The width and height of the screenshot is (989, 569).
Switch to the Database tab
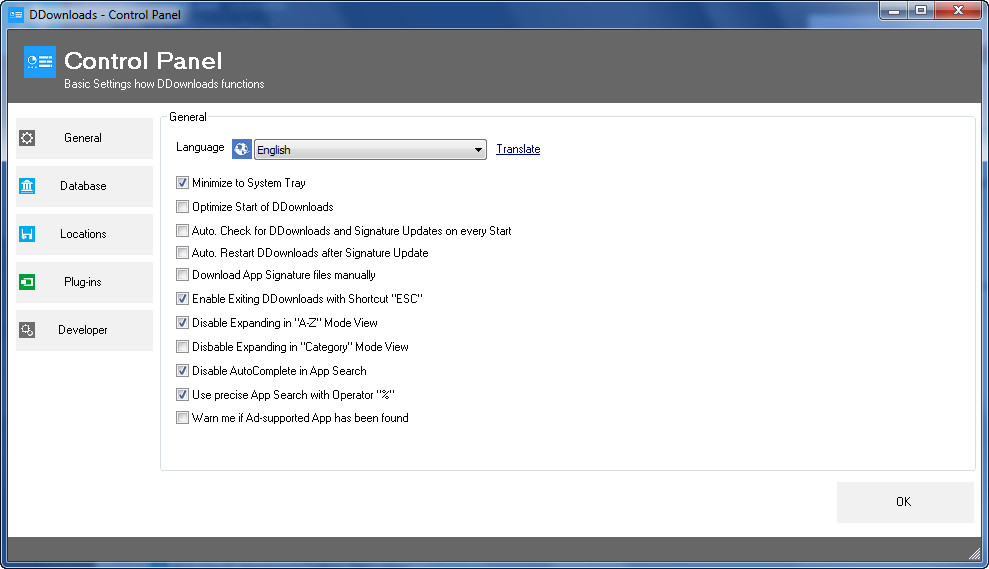85,186
